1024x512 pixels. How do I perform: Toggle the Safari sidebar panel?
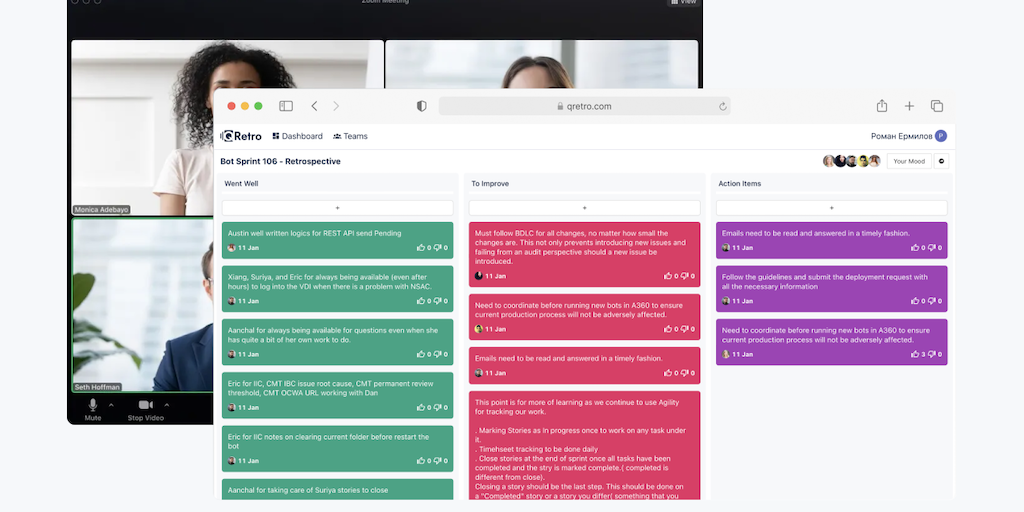tap(286, 106)
